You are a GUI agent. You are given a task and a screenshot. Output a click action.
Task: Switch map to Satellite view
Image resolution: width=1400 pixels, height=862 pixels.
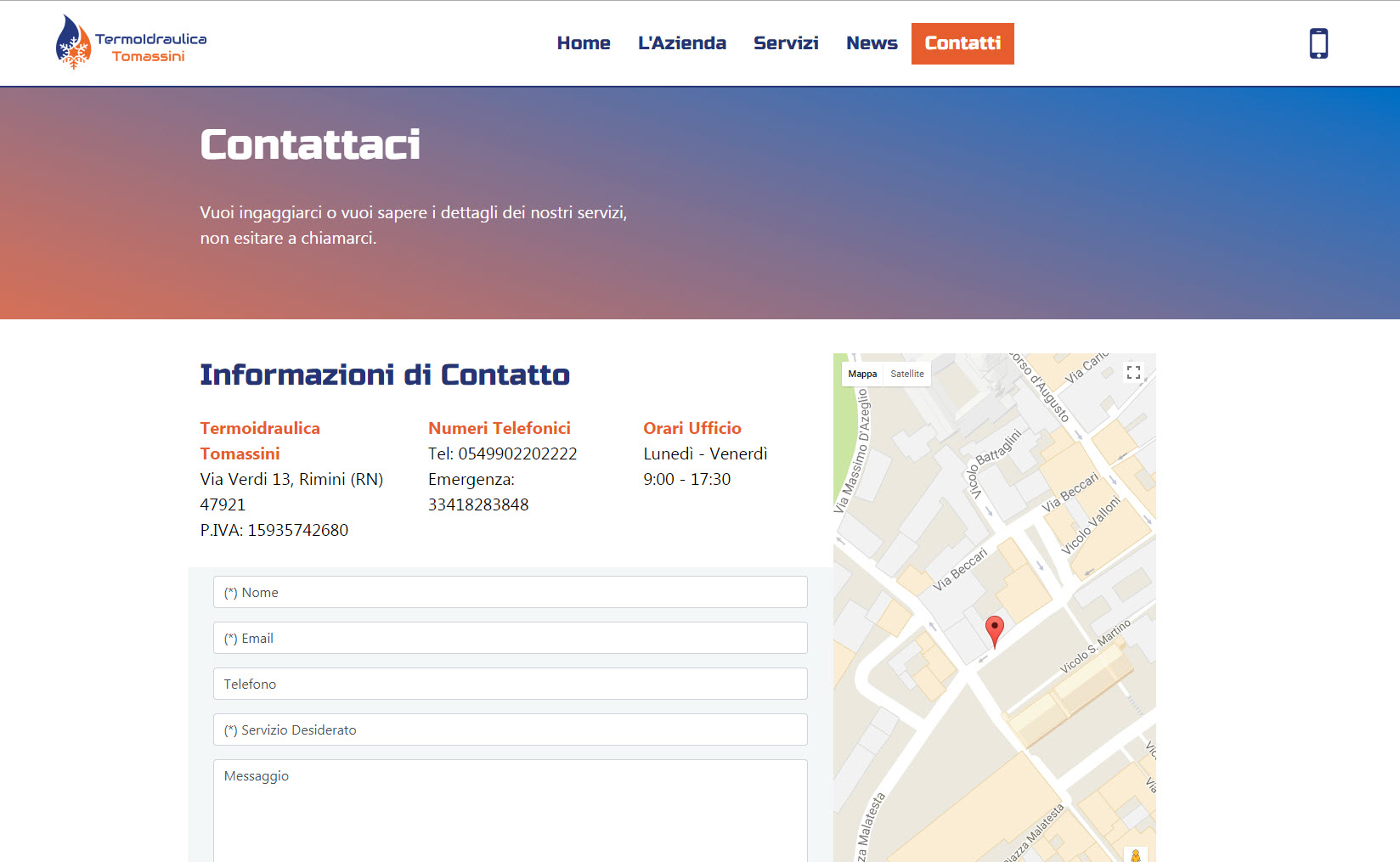click(906, 374)
